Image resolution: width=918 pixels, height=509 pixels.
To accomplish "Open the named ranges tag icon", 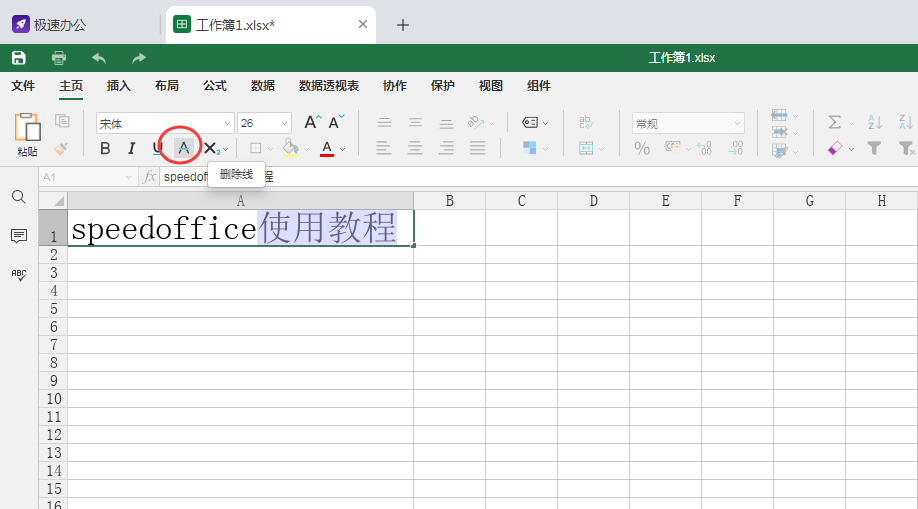I will click(530, 122).
